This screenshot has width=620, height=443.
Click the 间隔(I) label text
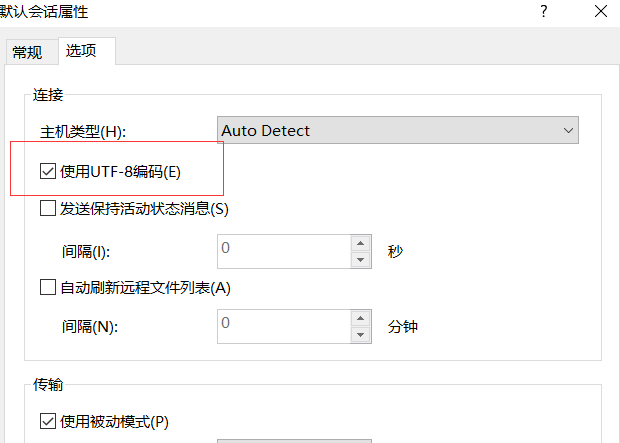click(x=84, y=249)
